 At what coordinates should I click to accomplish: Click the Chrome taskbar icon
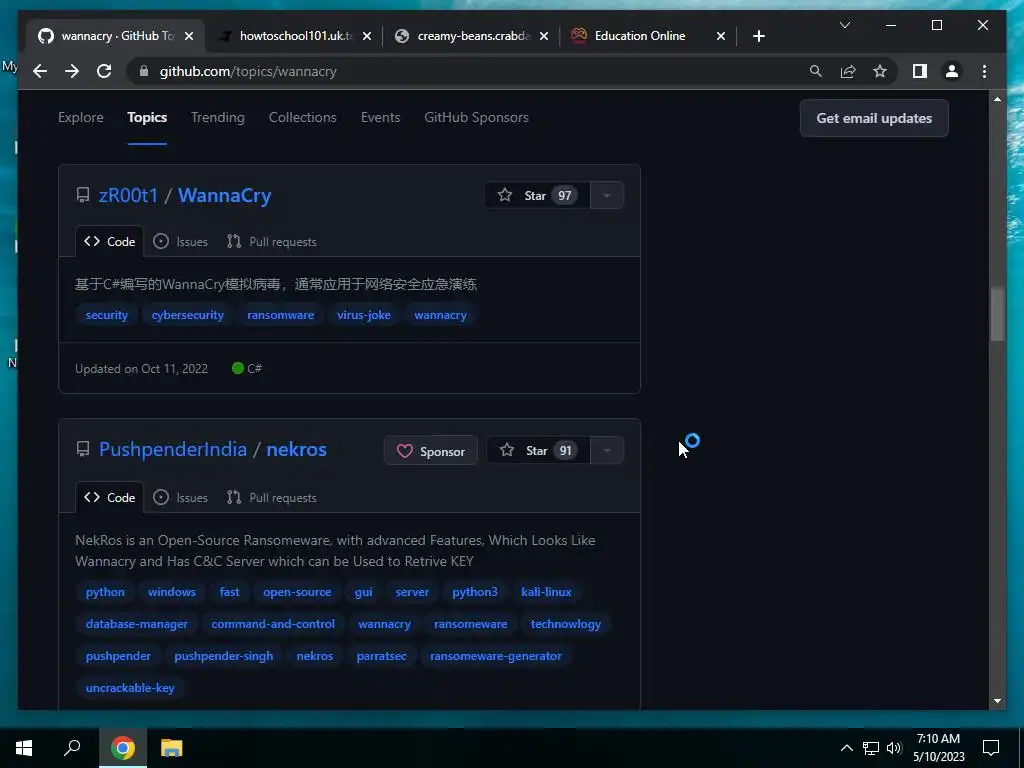[x=123, y=748]
